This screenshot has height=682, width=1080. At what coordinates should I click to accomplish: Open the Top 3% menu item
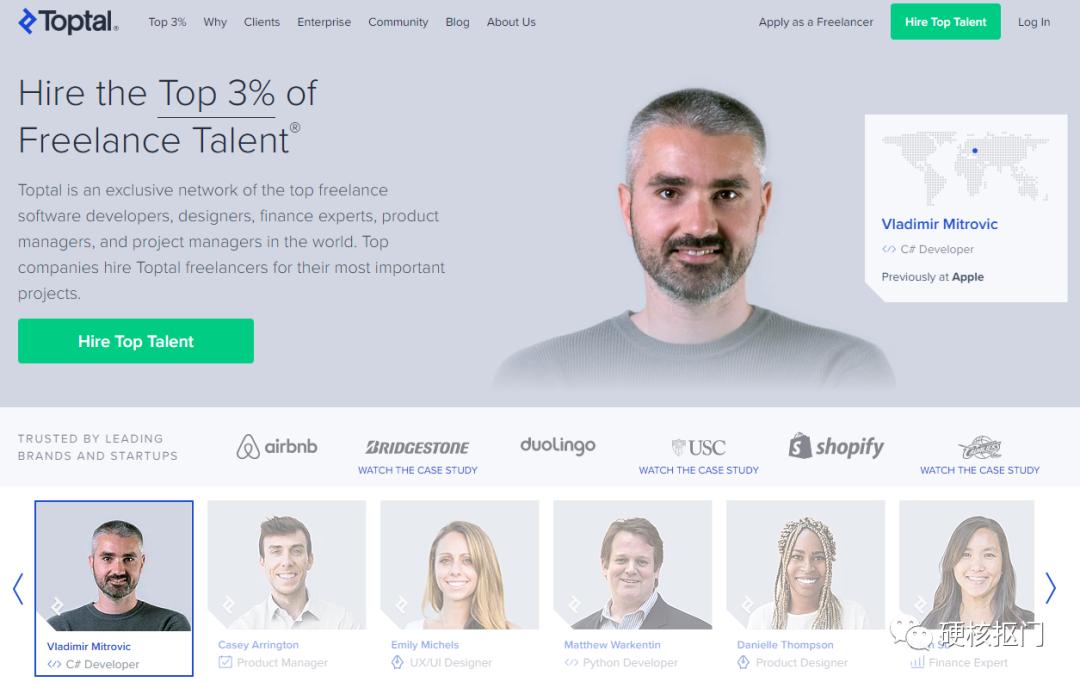(167, 22)
